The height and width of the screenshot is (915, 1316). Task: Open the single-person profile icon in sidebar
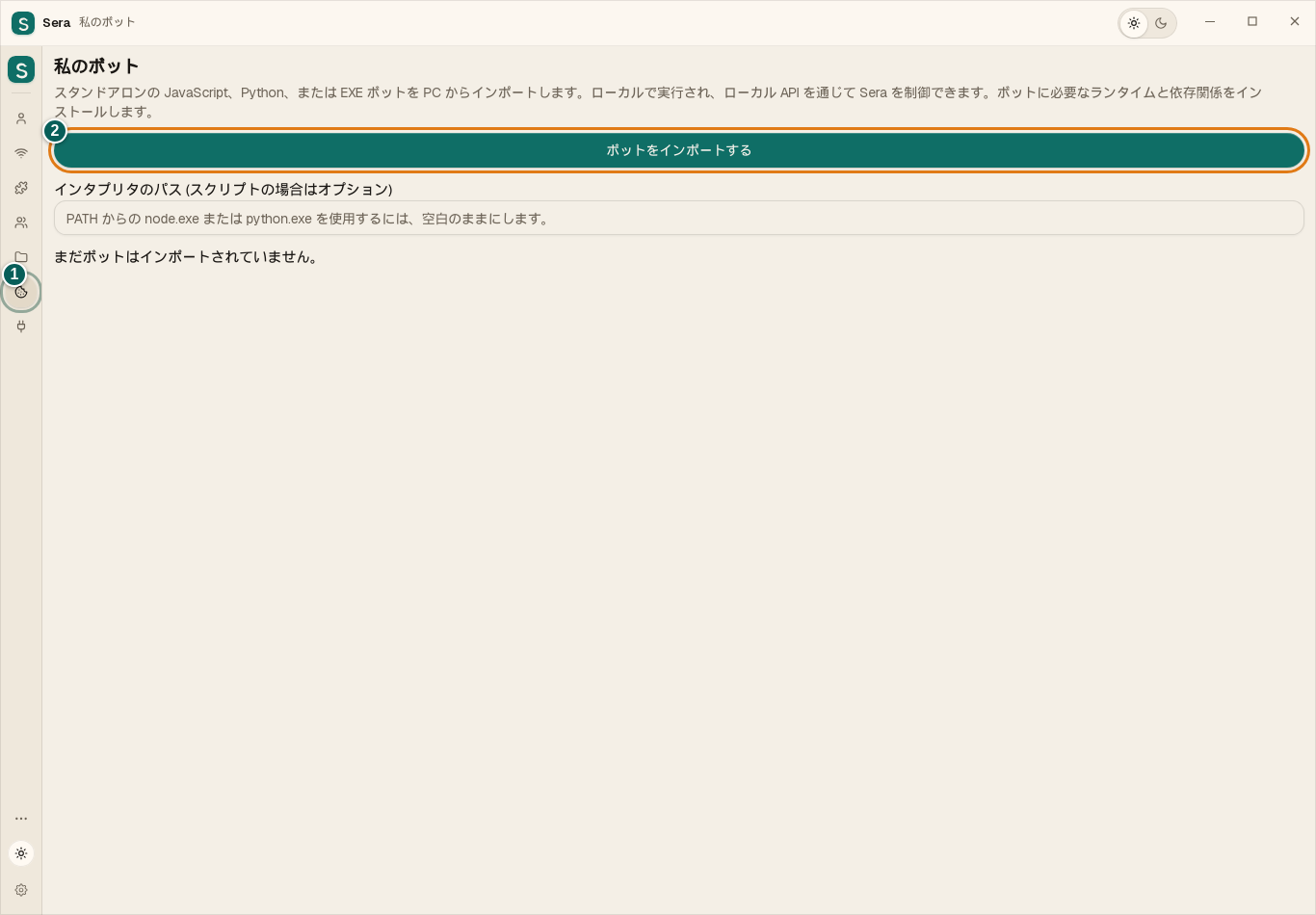21,118
